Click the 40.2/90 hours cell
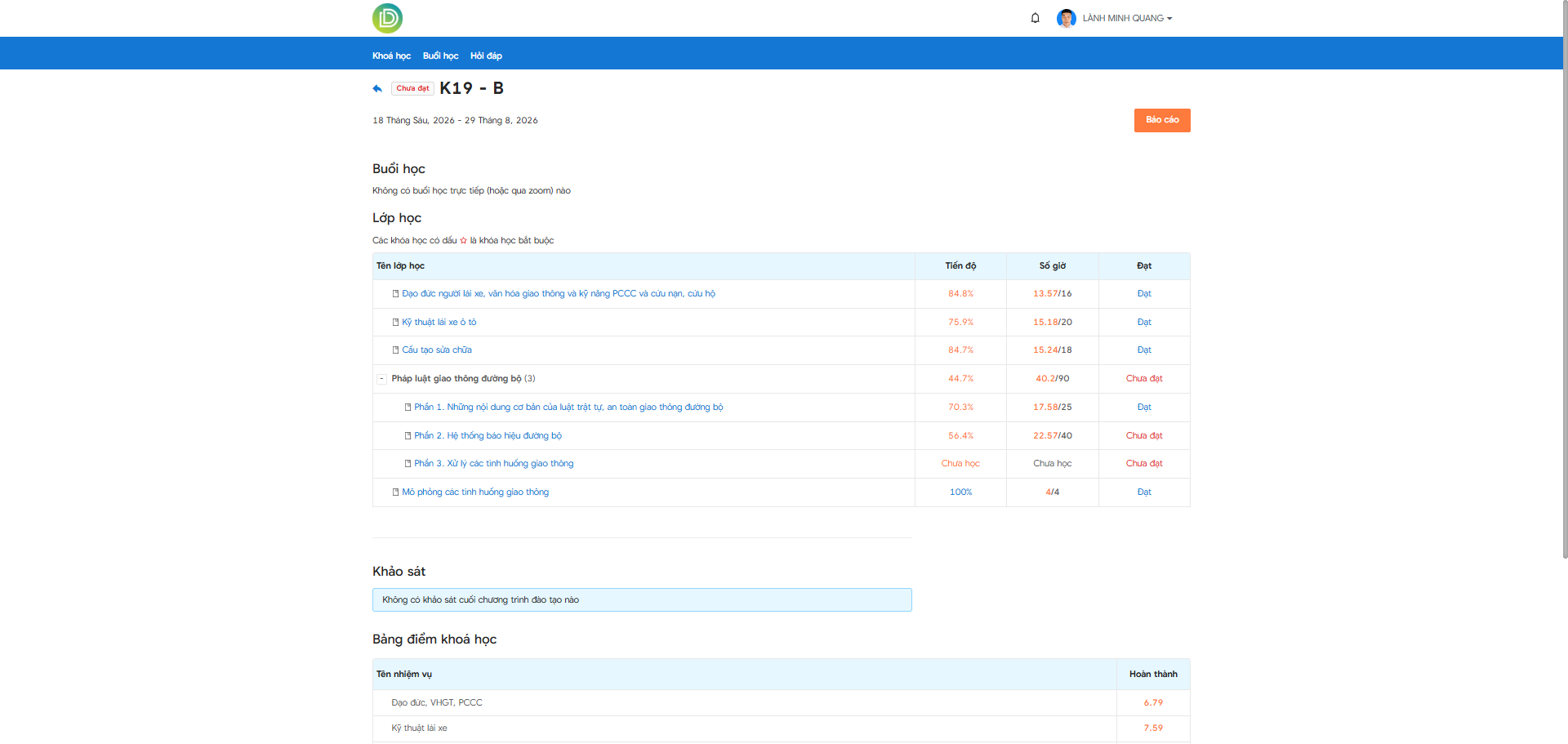1568x744 pixels. 1052,379
